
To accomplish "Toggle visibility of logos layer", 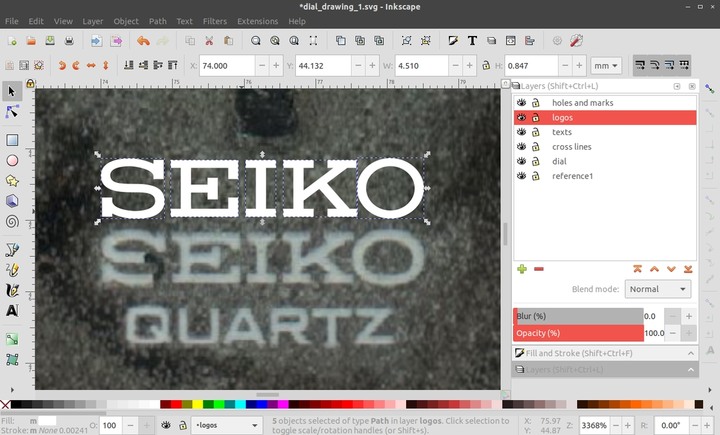I will click(x=521, y=118).
